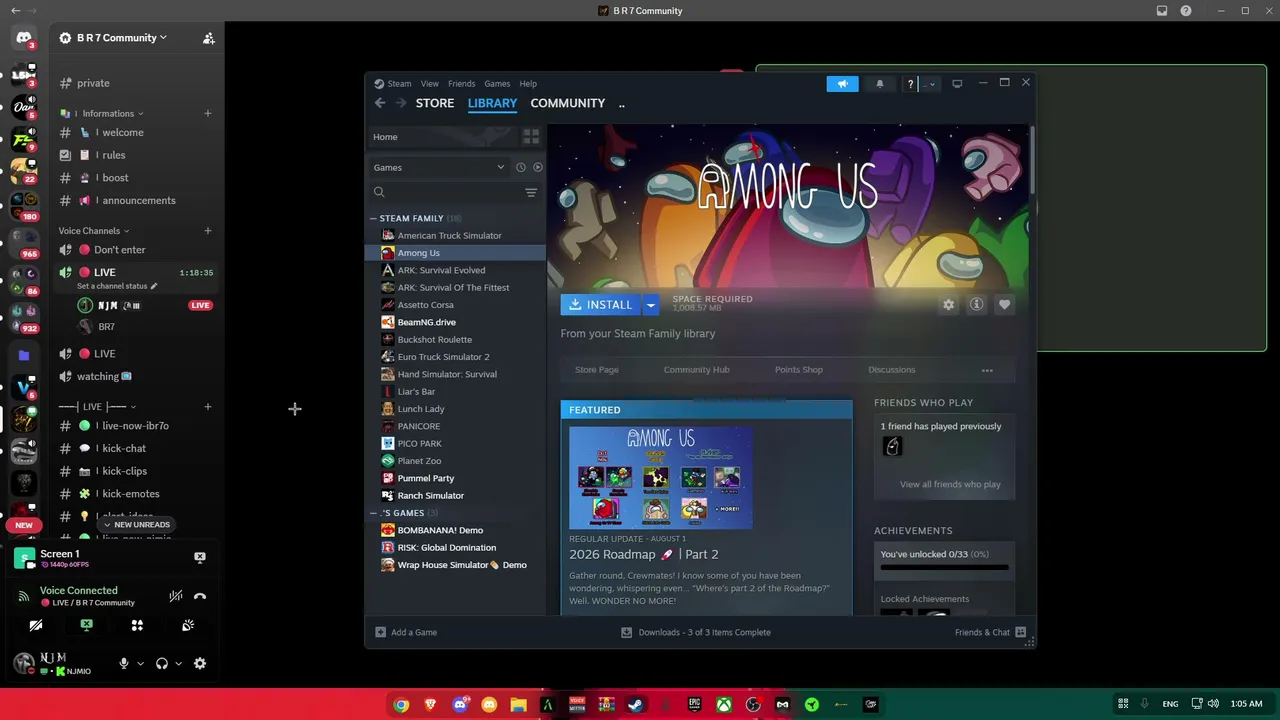Viewport: 1280px width, 720px height.
Task: Open Among Us Community Hub
Action: (x=697, y=370)
